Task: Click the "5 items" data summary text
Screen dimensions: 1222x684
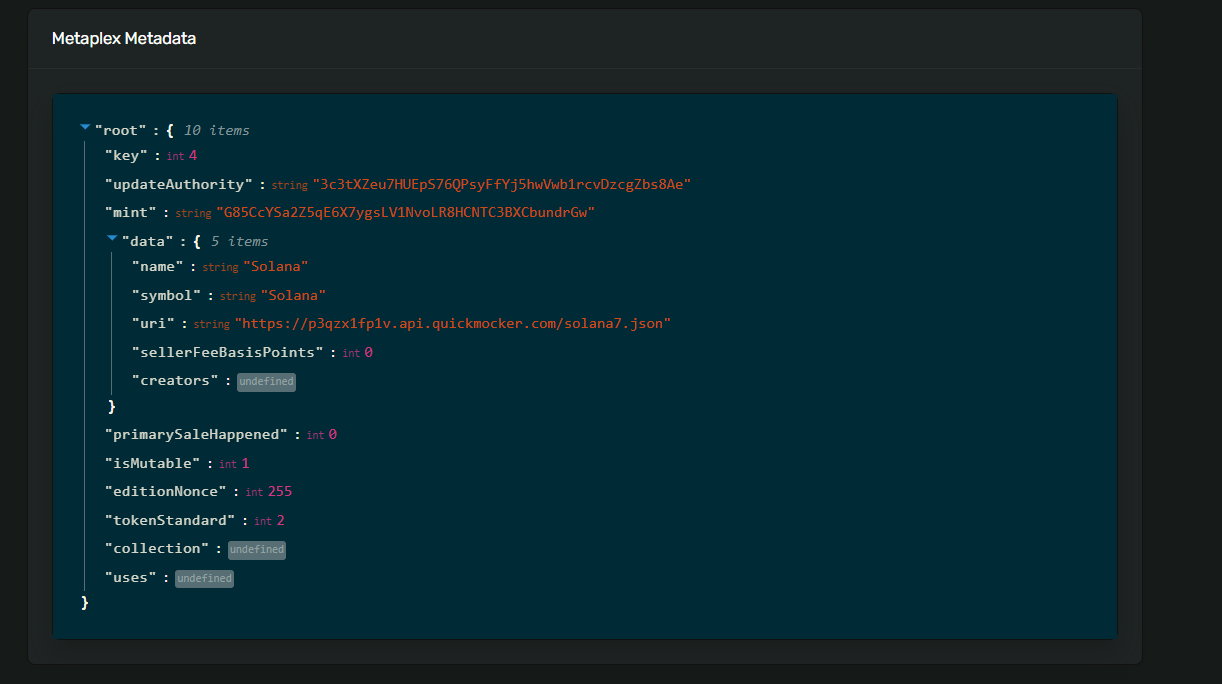Action: coord(239,242)
